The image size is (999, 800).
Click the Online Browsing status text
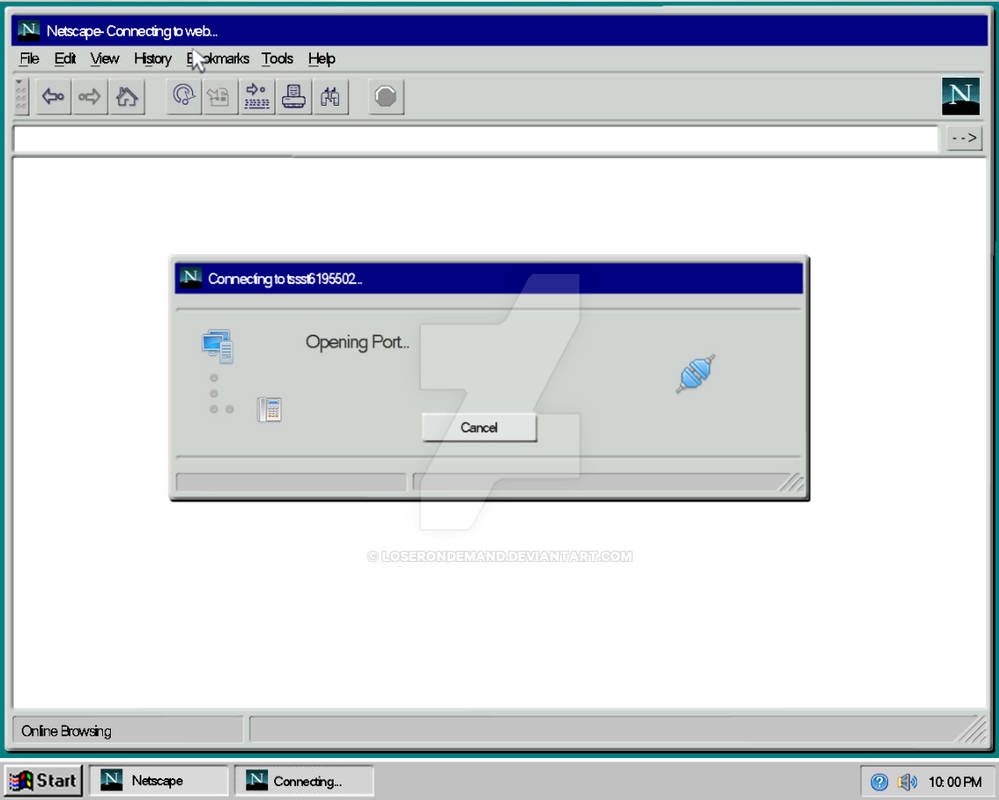point(66,731)
